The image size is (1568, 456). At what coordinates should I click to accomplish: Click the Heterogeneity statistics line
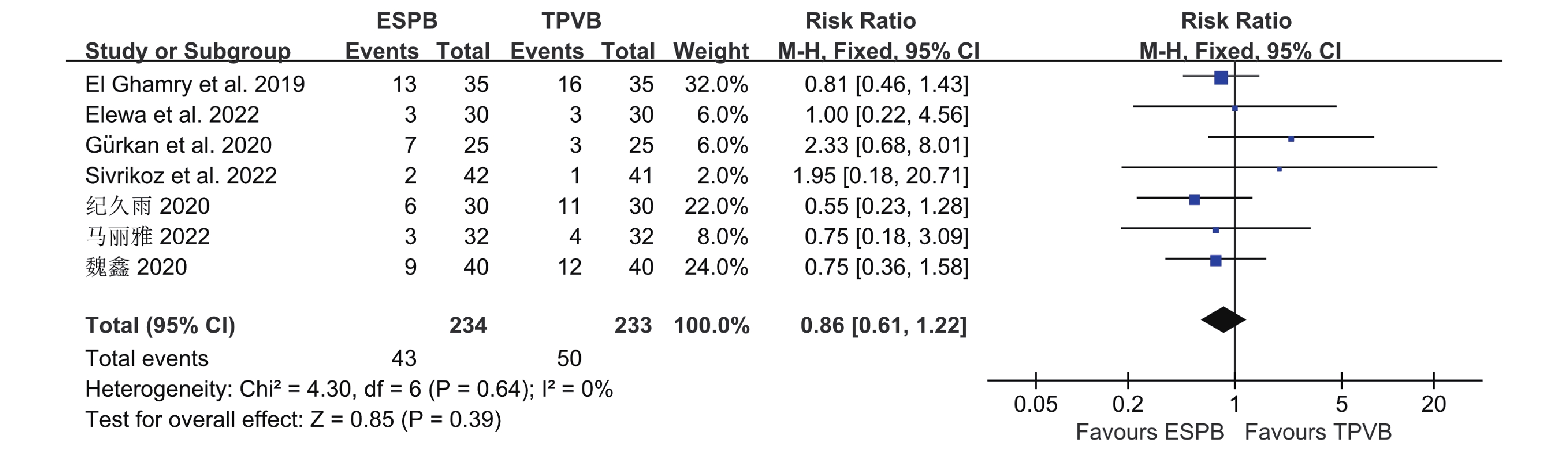click(349, 389)
